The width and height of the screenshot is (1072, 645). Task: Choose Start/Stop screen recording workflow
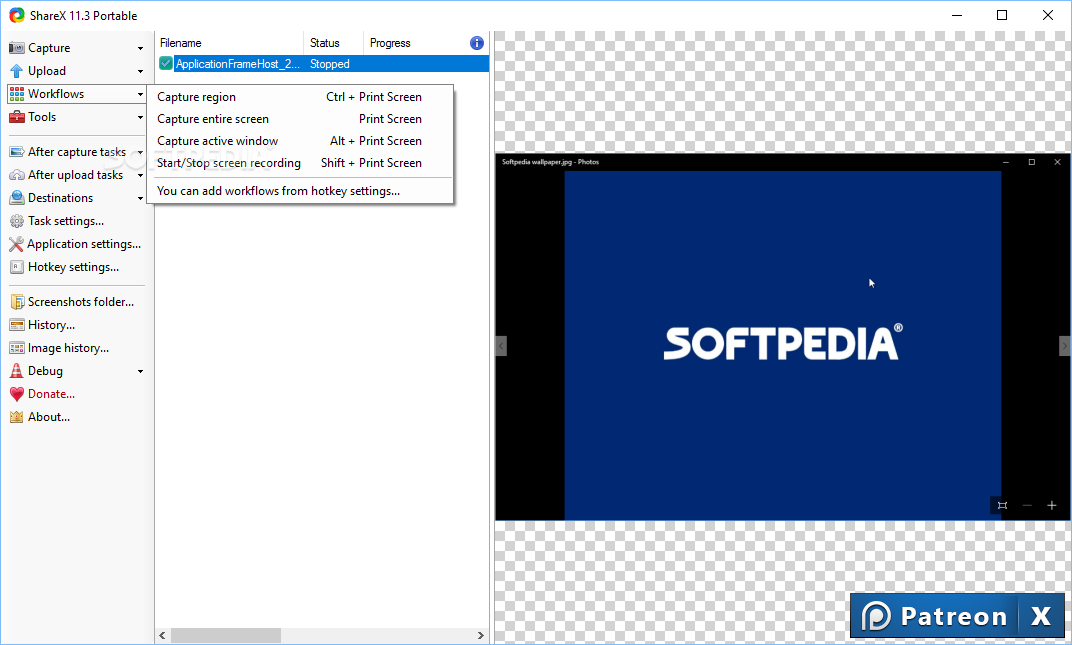point(300,163)
